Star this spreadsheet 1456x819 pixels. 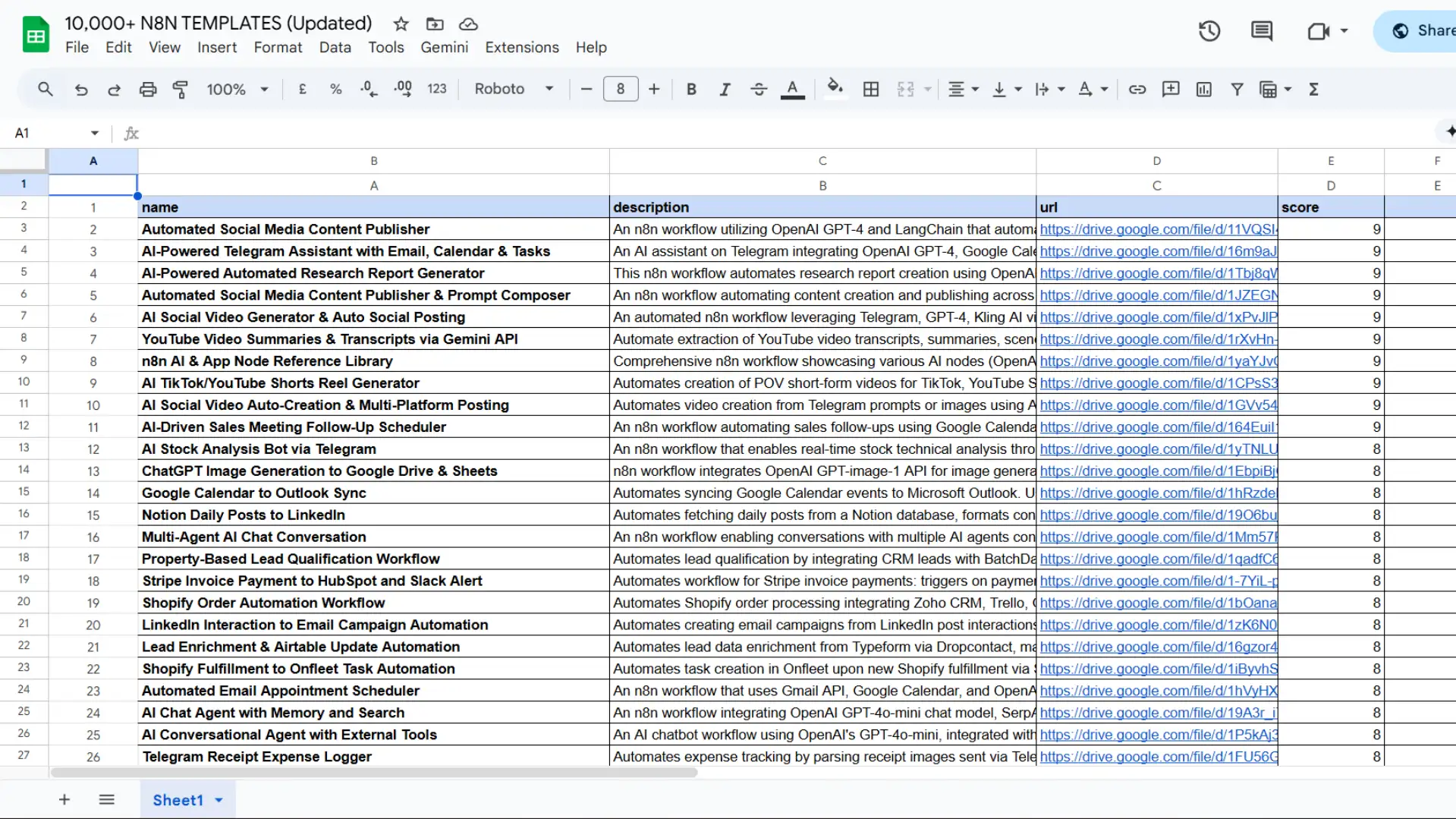tap(400, 24)
